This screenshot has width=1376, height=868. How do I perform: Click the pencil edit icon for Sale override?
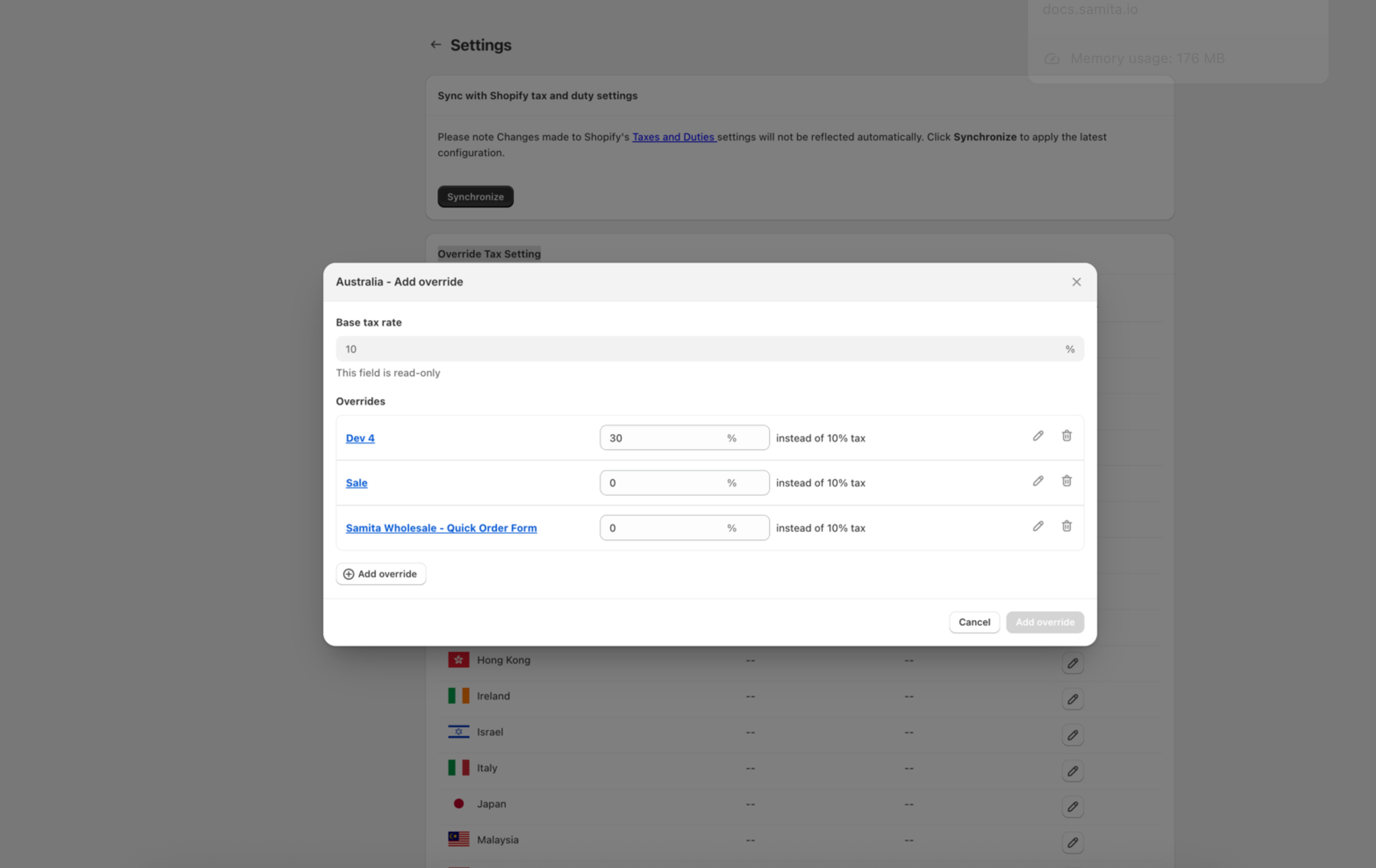(x=1038, y=481)
